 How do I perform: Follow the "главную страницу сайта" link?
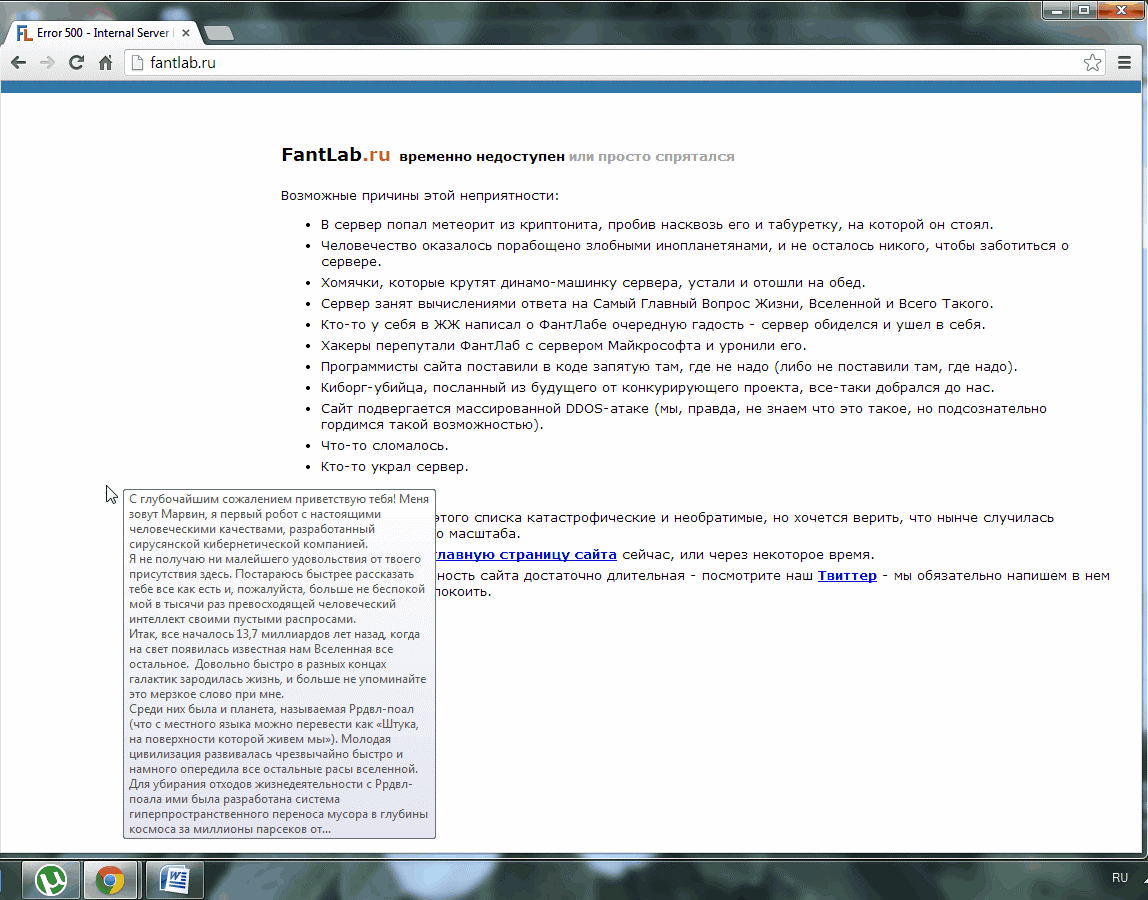pyautogui.click(x=524, y=554)
